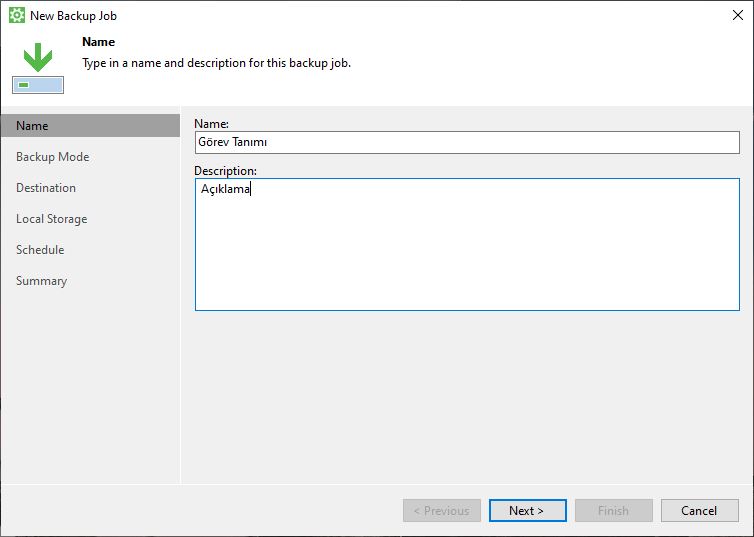Select the Name step in sidebar
Viewport: 754px width, 537px height.
[90, 125]
